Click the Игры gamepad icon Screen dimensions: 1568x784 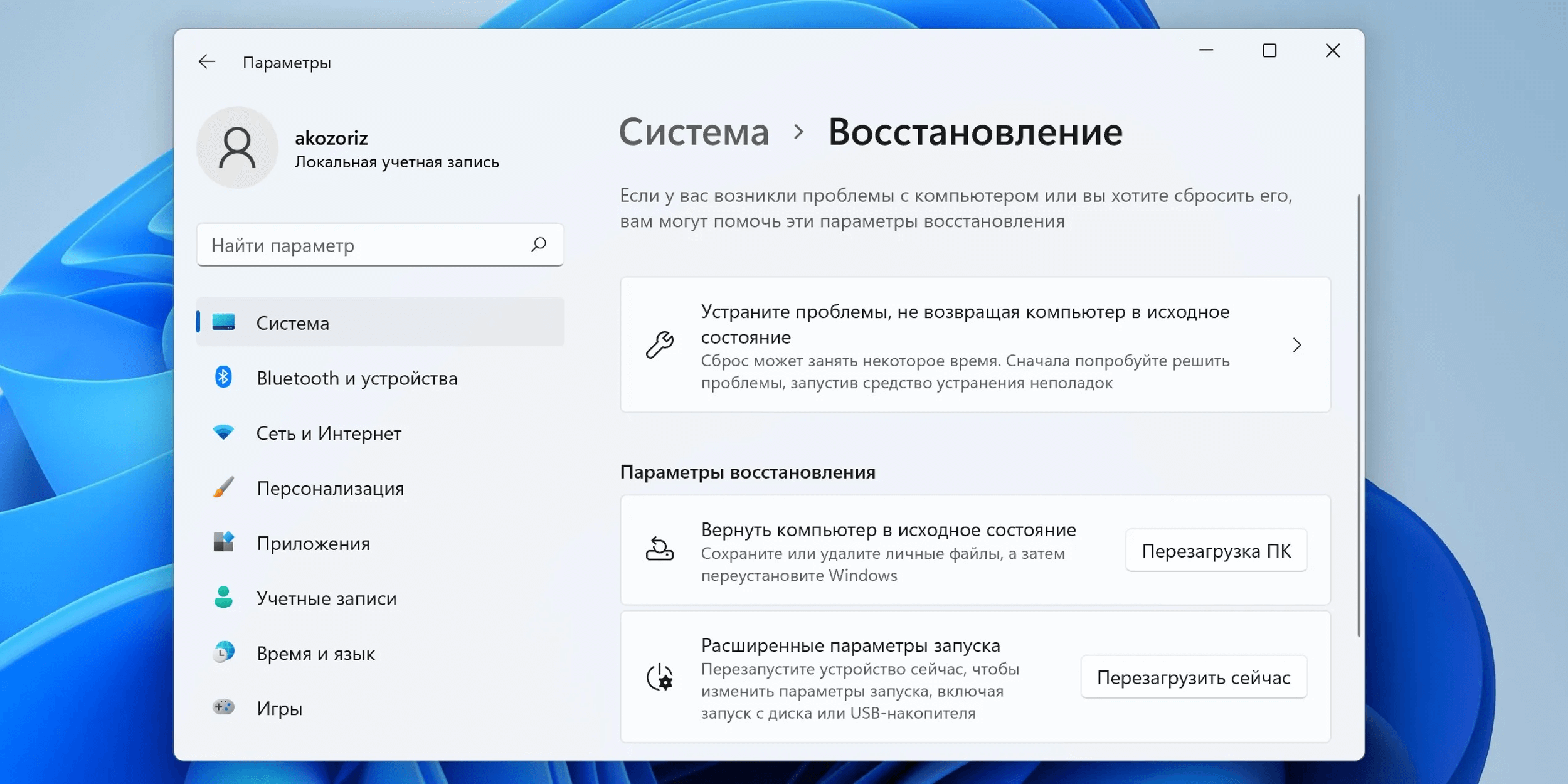point(223,707)
